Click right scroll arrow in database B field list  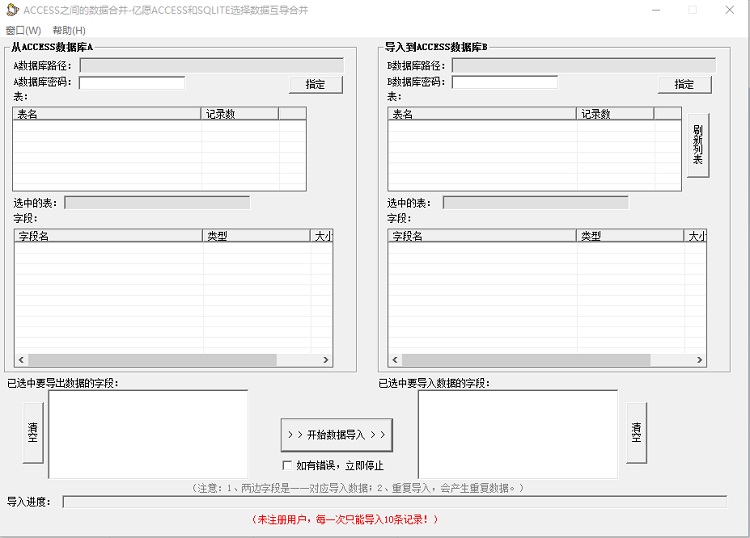point(699,360)
